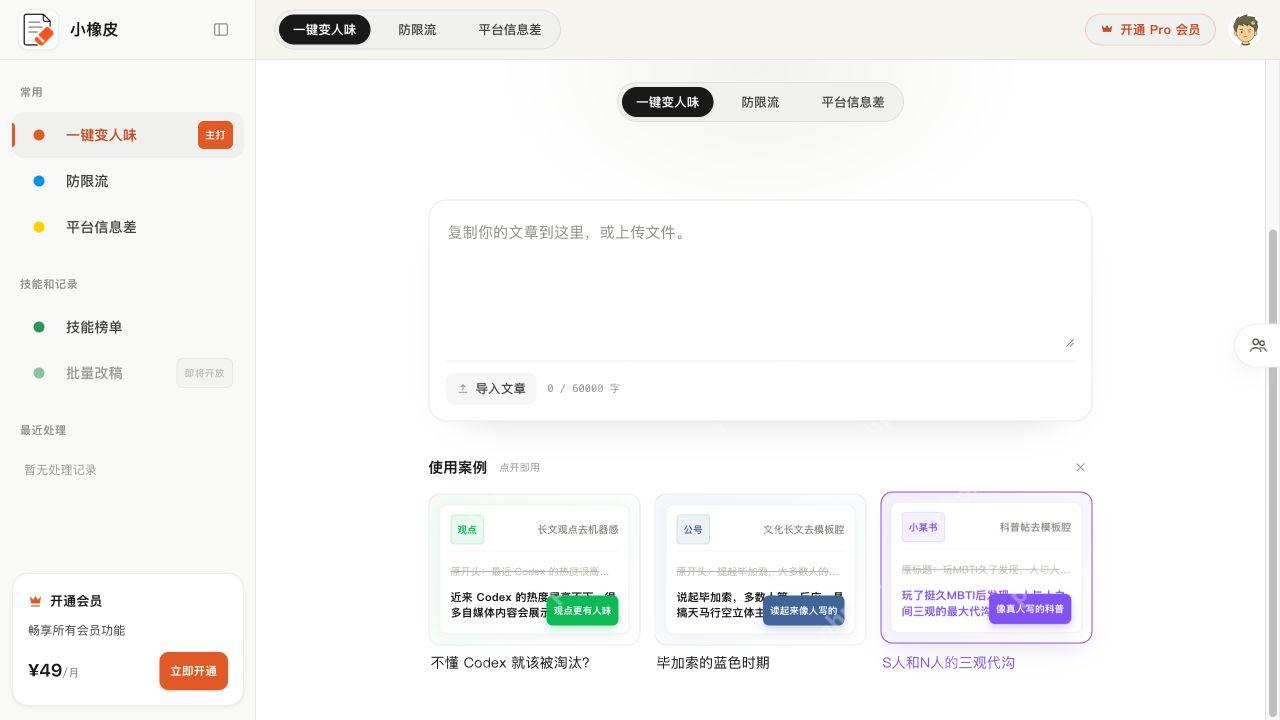Viewport: 1280px width, 720px height.
Task: Click the 读起来像人写的 blue badge
Action: click(804, 610)
